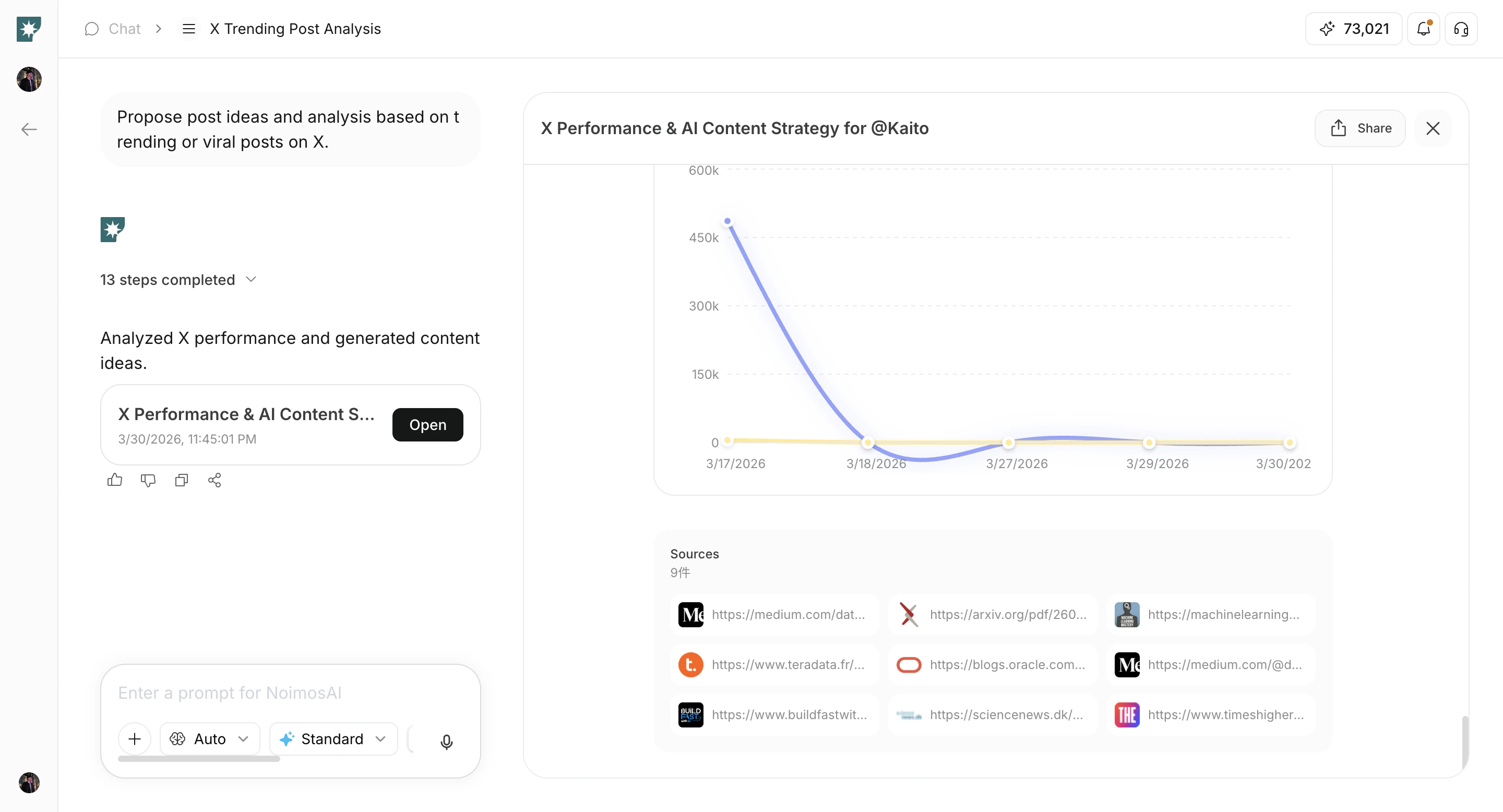Select Chat in the breadcrumb
This screenshot has height=812, width=1503.
pyautogui.click(x=124, y=29)
